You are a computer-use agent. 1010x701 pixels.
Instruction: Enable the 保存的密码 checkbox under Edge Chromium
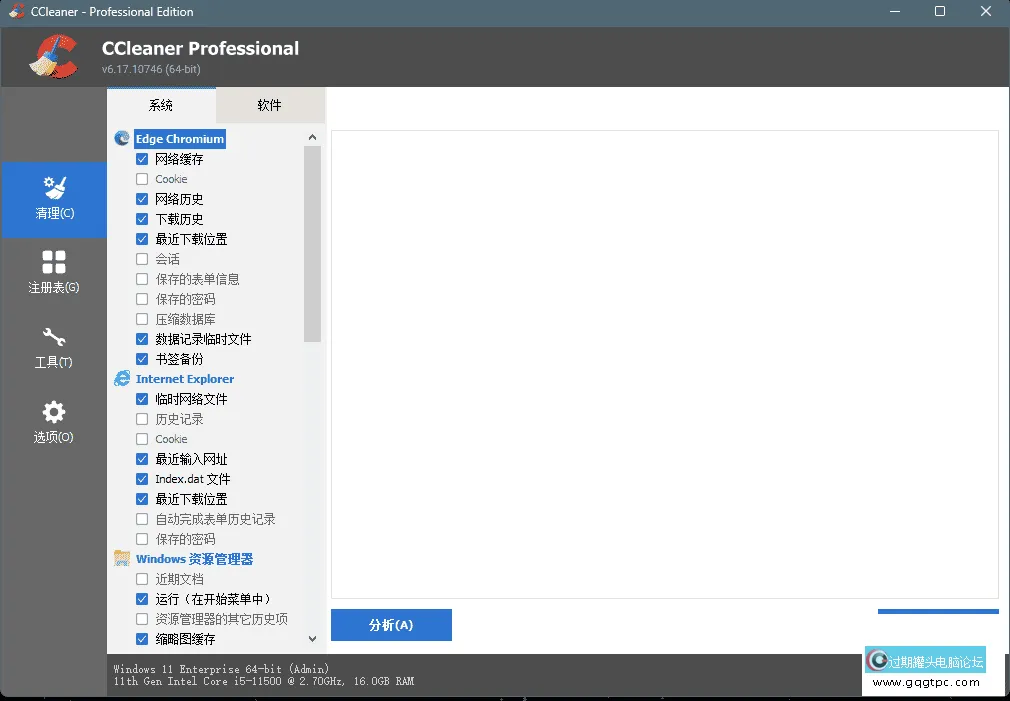click(x=142, y=299)
